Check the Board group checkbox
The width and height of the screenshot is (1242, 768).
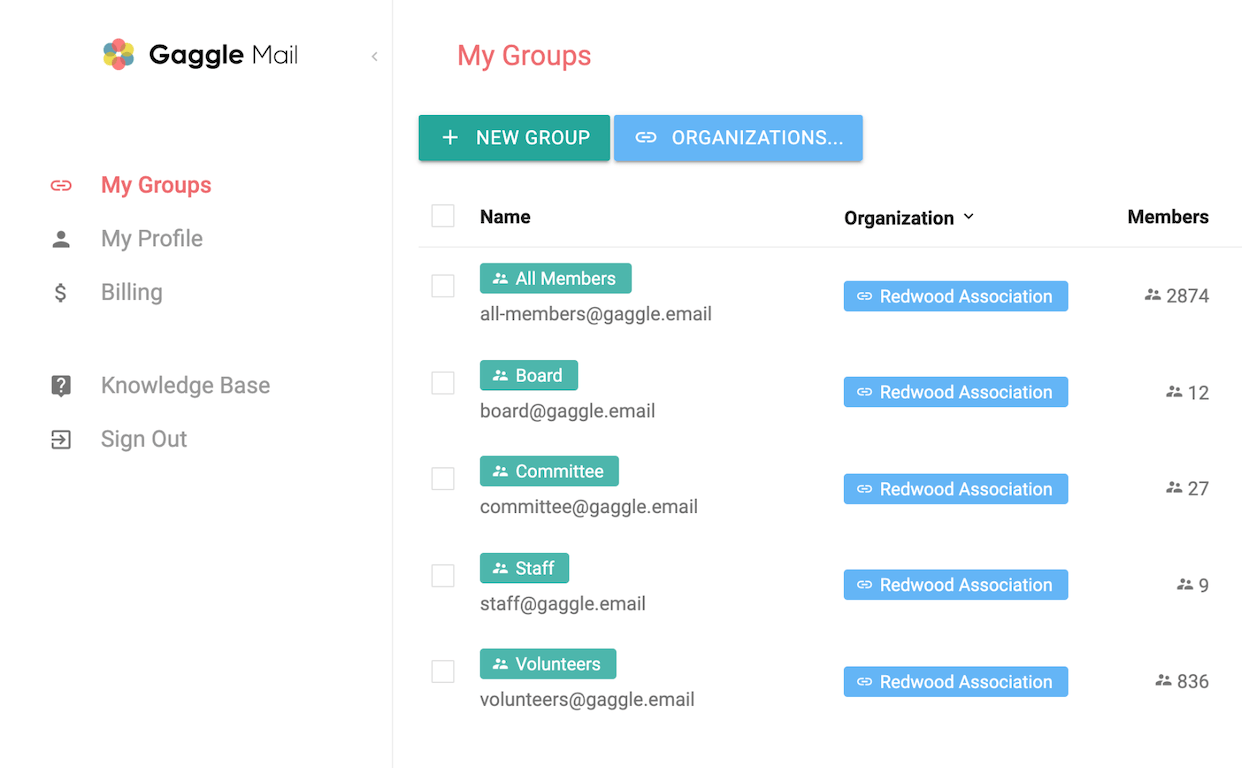[443, 383]
